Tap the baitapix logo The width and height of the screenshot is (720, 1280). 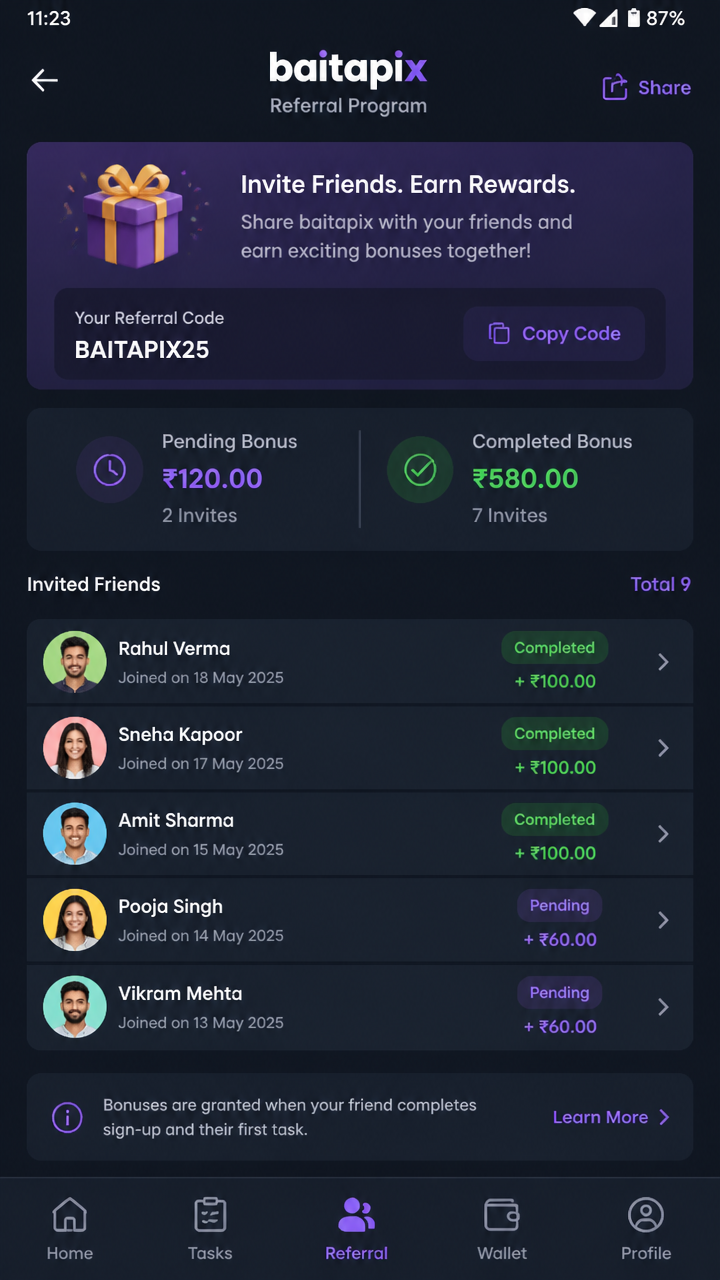(x=348, y=68)
